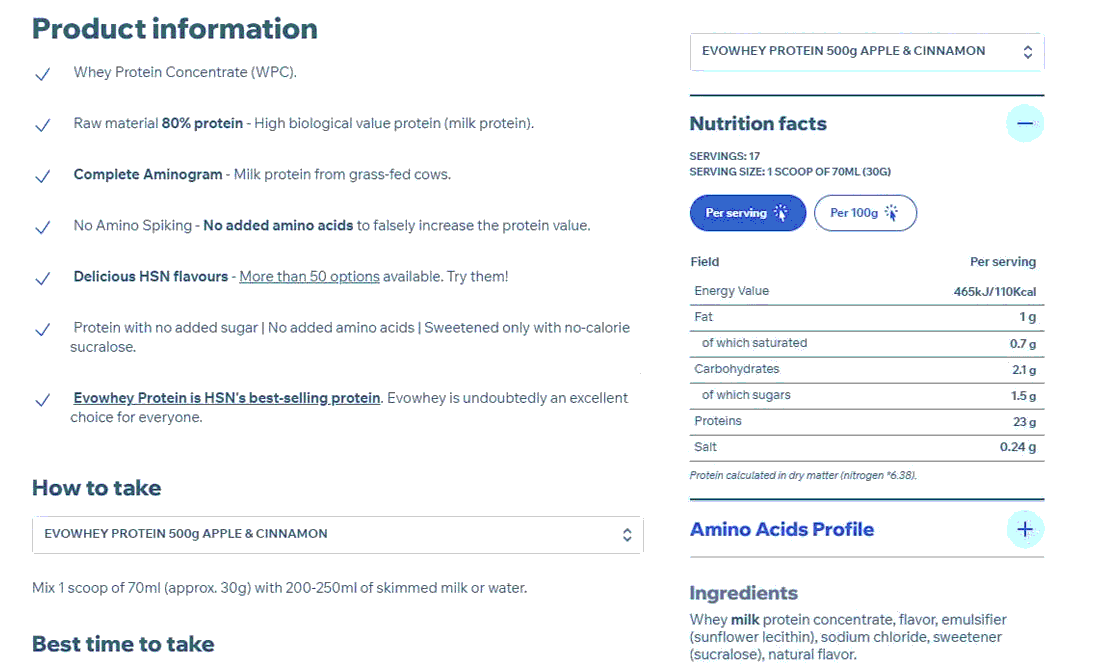
Task: Click the checkmark beside Raw material 80% protein
Action: tap(42, 125)
